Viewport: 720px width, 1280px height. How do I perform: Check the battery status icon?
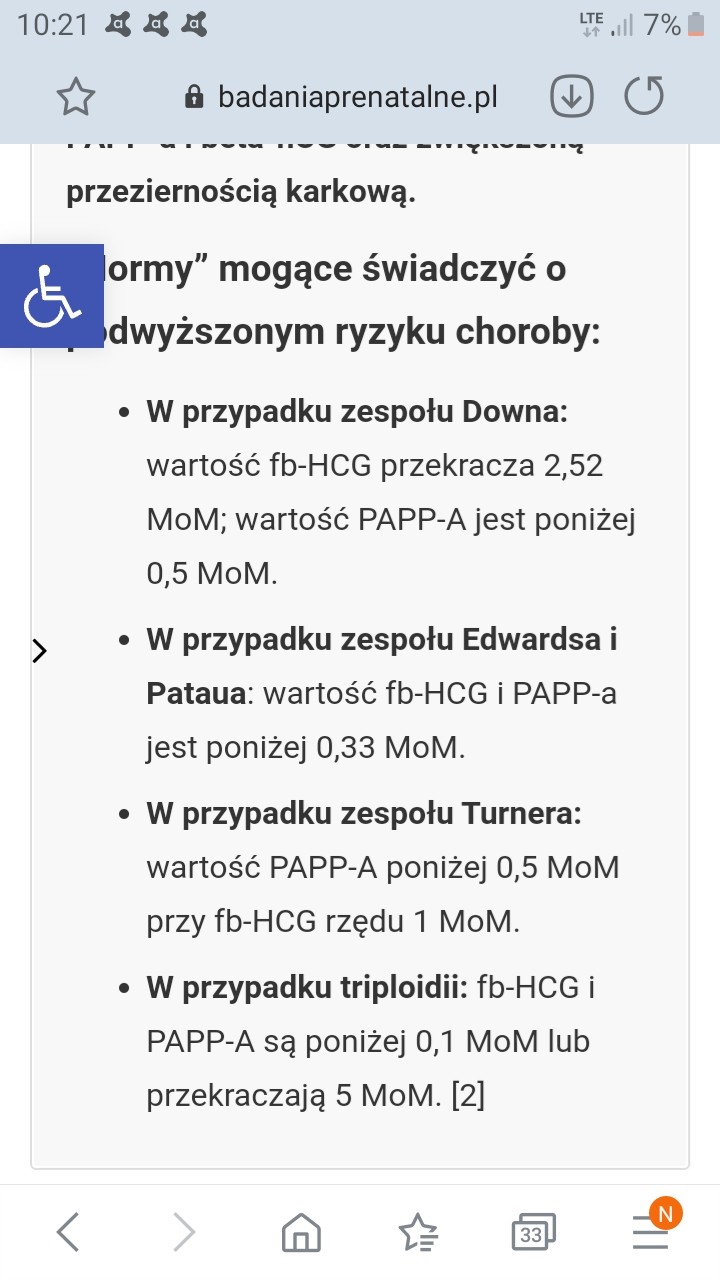697,25
